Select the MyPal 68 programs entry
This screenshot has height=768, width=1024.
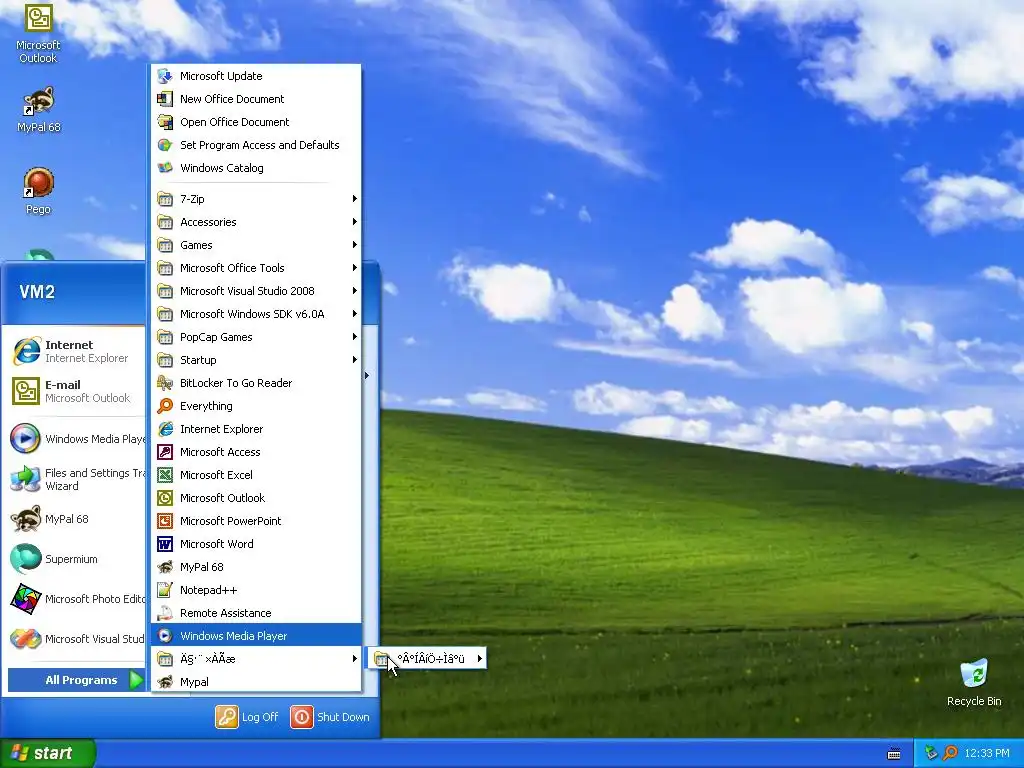click(257, 567)
